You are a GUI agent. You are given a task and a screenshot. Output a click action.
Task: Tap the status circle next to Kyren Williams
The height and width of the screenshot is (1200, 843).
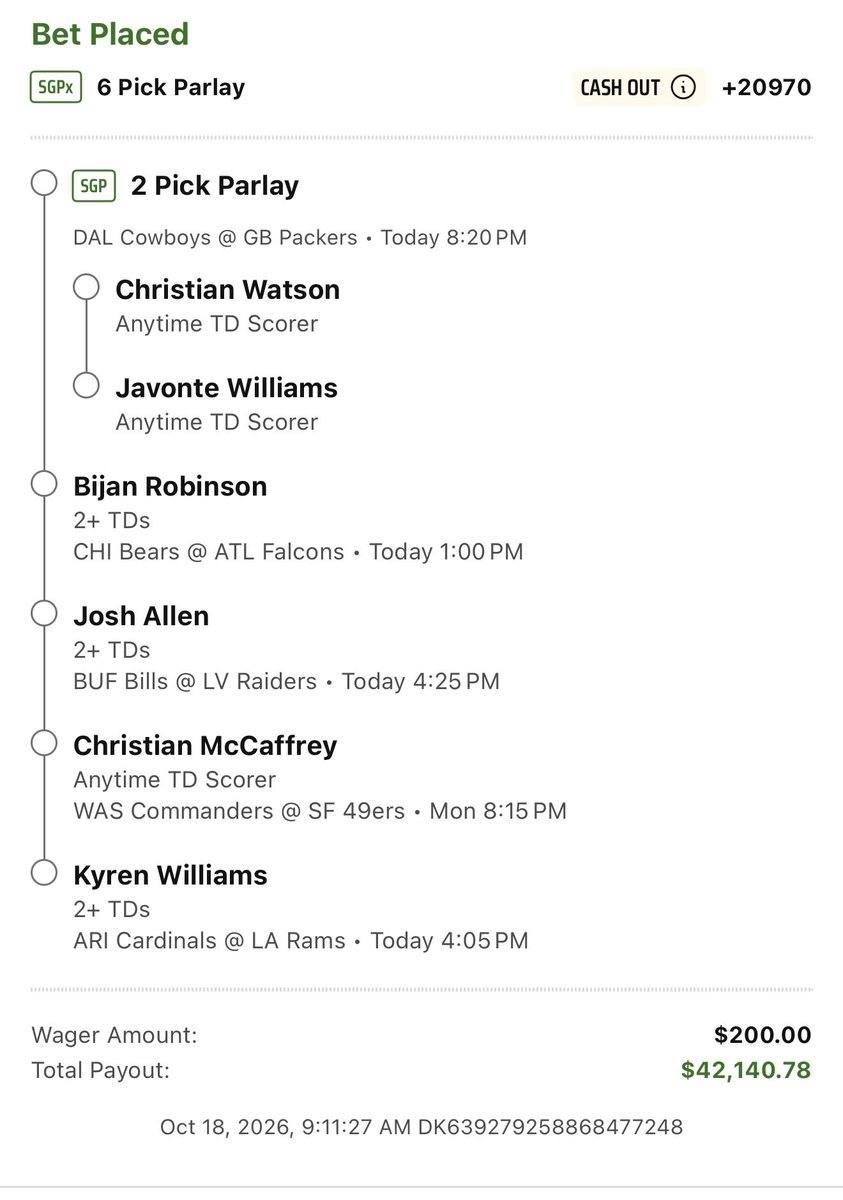coord(44,873)
